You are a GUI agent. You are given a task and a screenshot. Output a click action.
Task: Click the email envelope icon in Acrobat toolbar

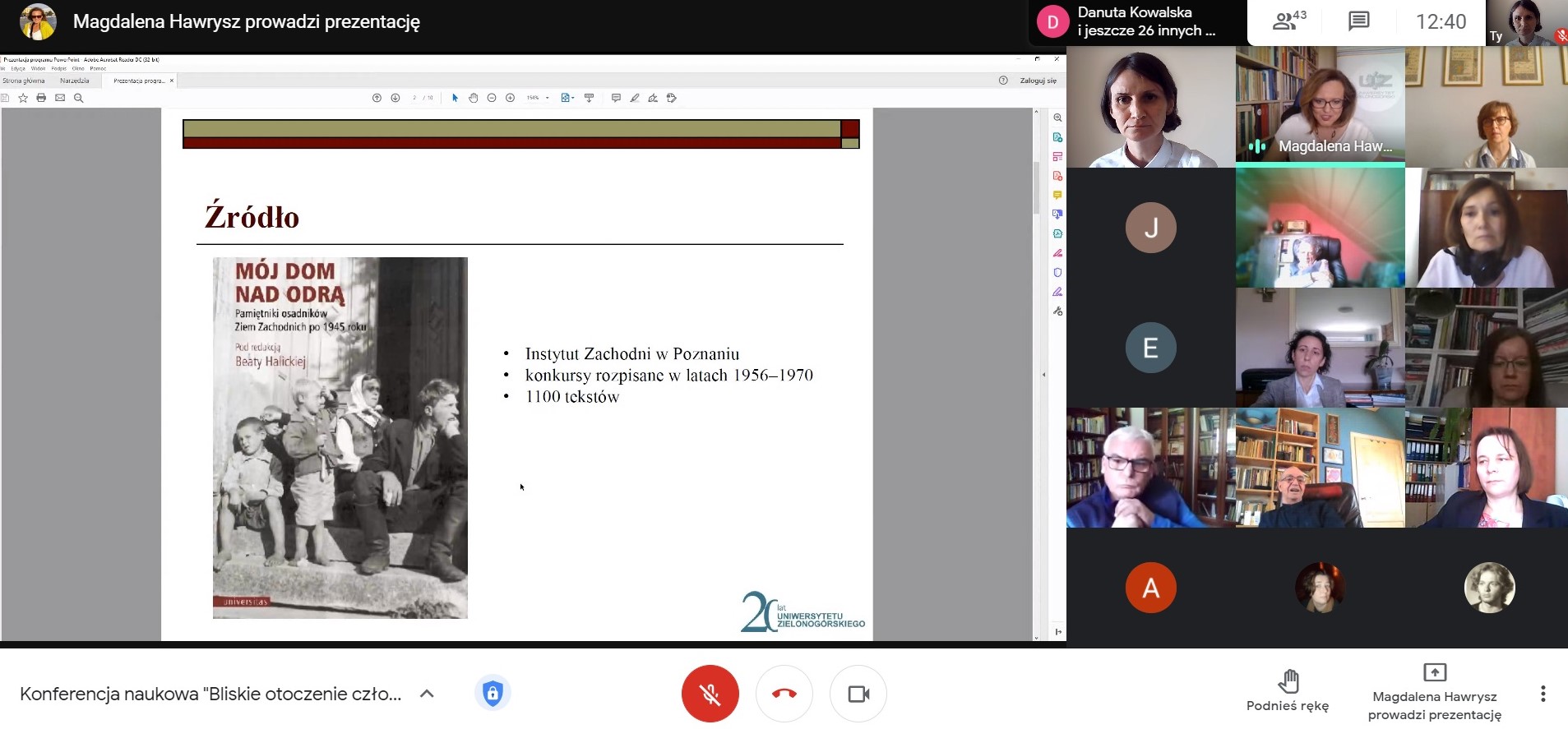click(60, 98)
